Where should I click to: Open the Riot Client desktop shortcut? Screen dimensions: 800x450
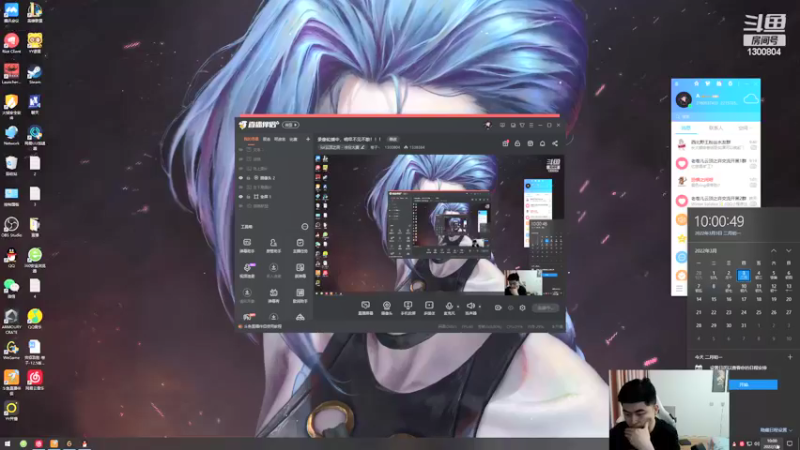tap(11, 43)
